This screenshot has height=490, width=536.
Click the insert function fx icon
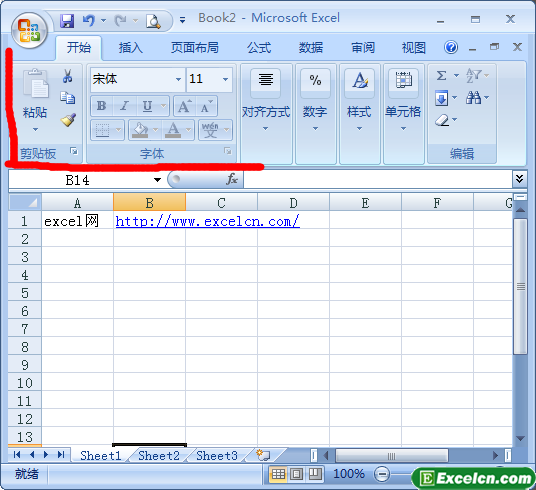click(x=231, y=179)
